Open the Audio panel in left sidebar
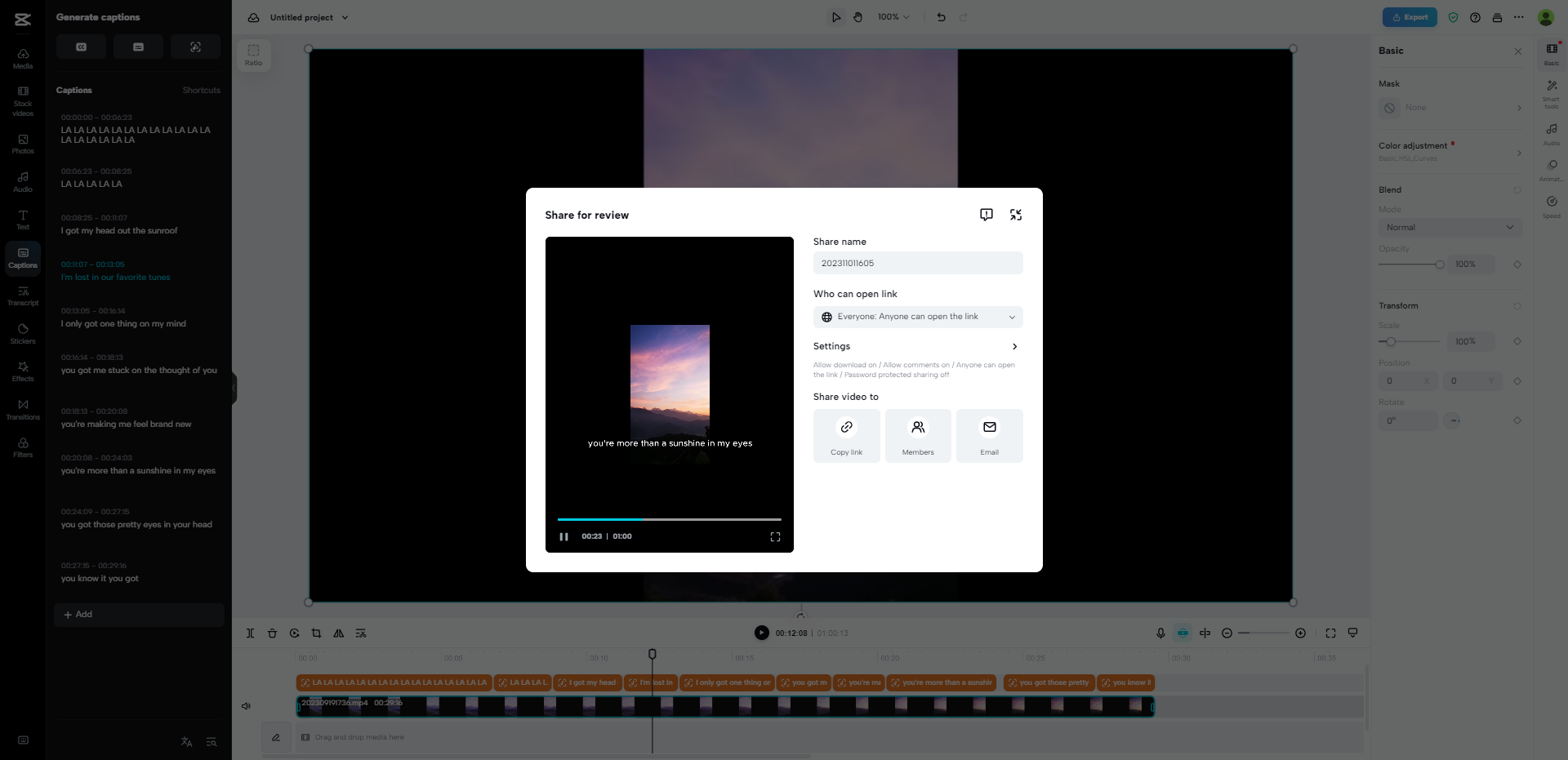1568x760 pixels. pyautogui.click(x=23, y=182)
